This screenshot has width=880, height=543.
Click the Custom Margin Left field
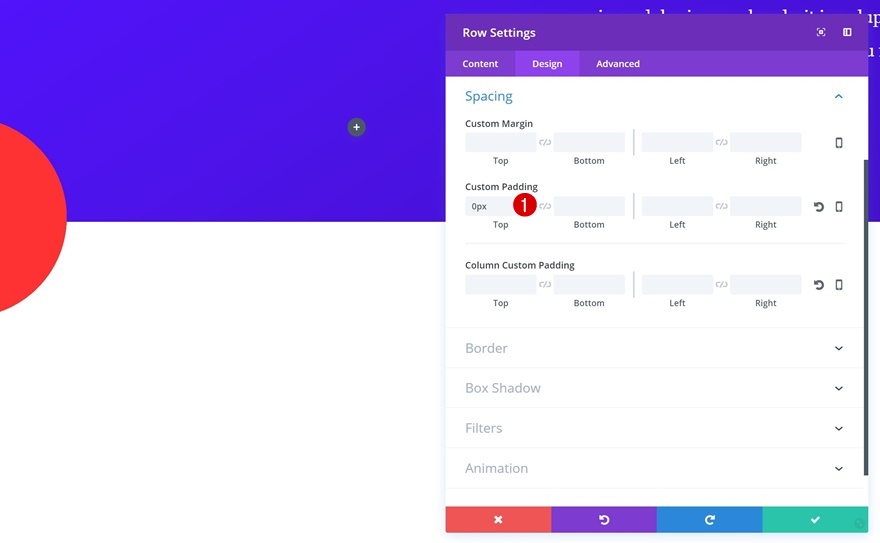tap(677, 142)
